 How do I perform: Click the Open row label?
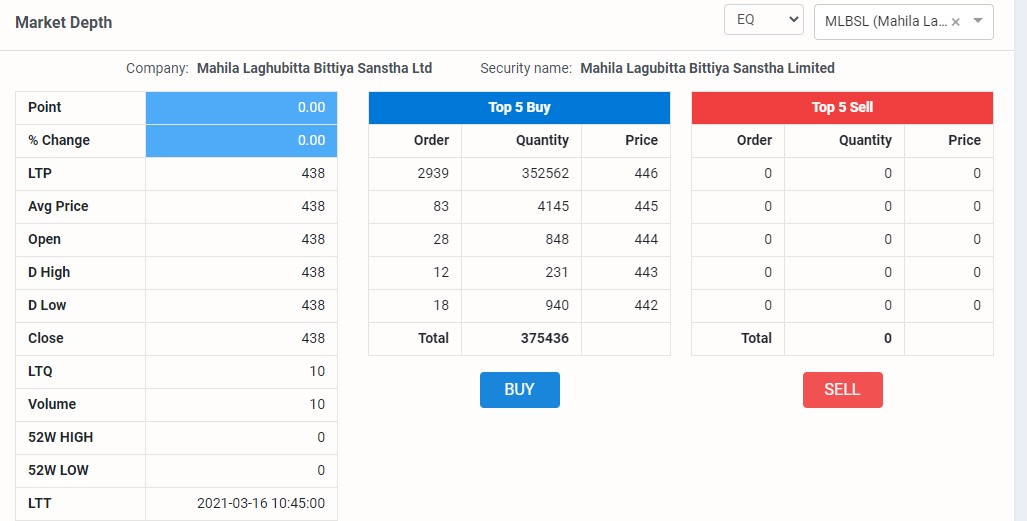click(x=45, y=239)
